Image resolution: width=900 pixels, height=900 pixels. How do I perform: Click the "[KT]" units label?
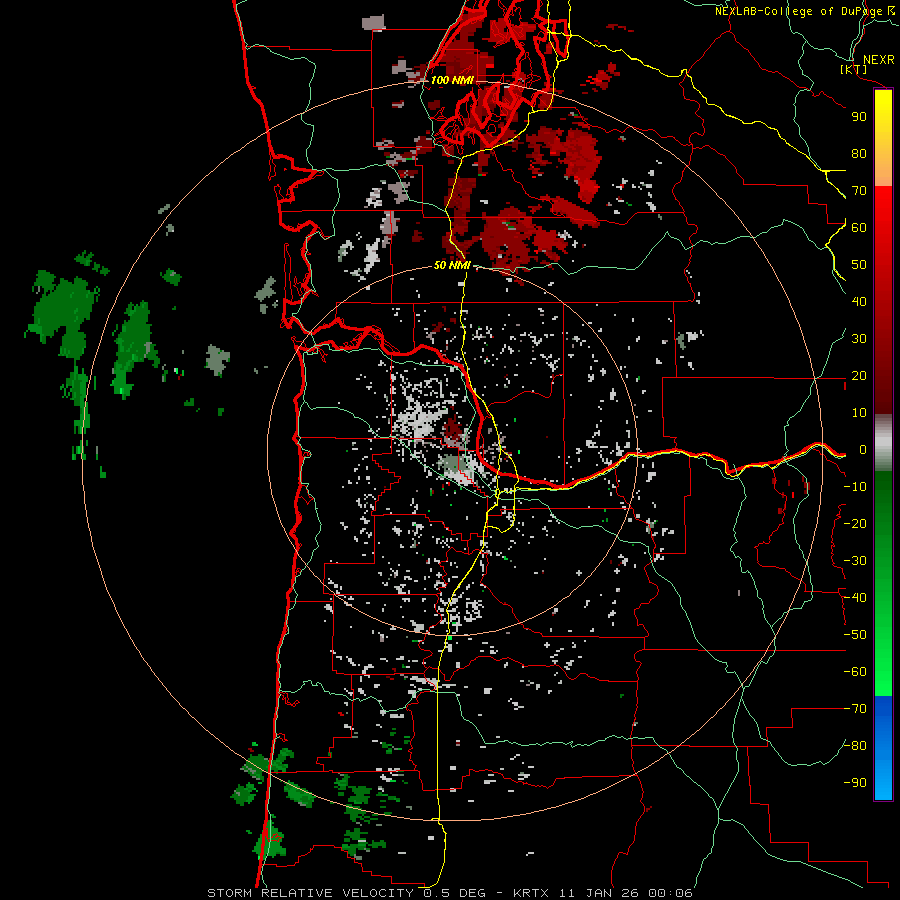point(854,69)
